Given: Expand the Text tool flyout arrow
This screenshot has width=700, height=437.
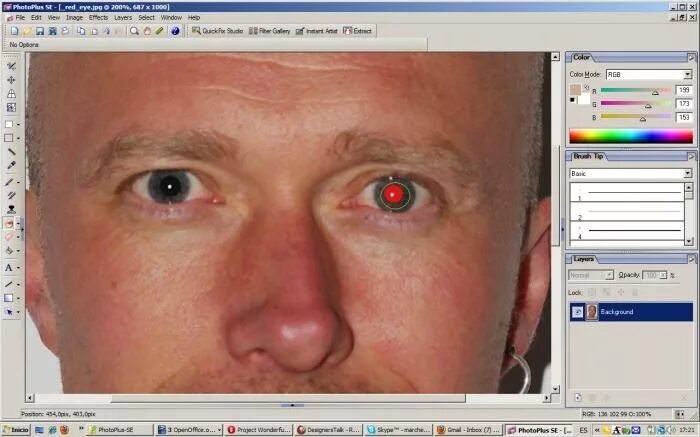Looking at the screenshot, I should [x=19, y=268].
